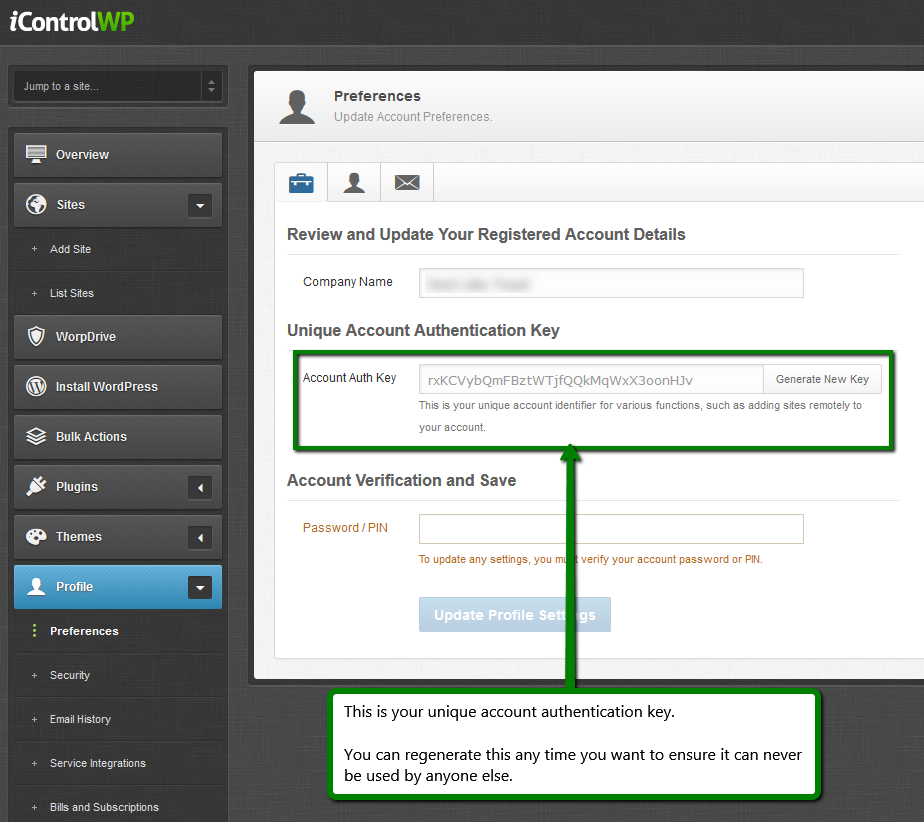
Task: Collapse the Profile section arrow
Action: [200, 587]
